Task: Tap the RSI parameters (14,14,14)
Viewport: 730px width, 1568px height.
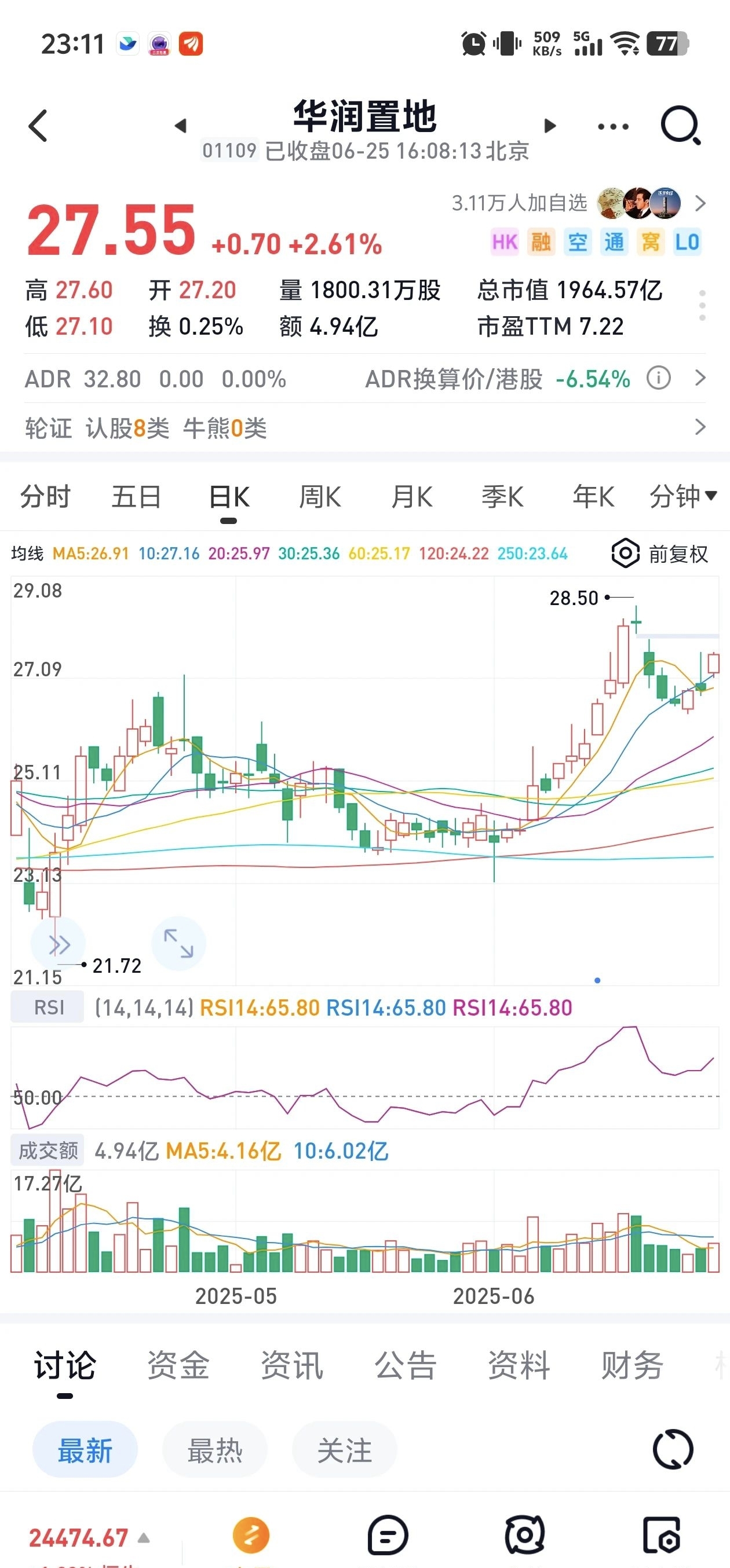Action: click(144, 1008)
